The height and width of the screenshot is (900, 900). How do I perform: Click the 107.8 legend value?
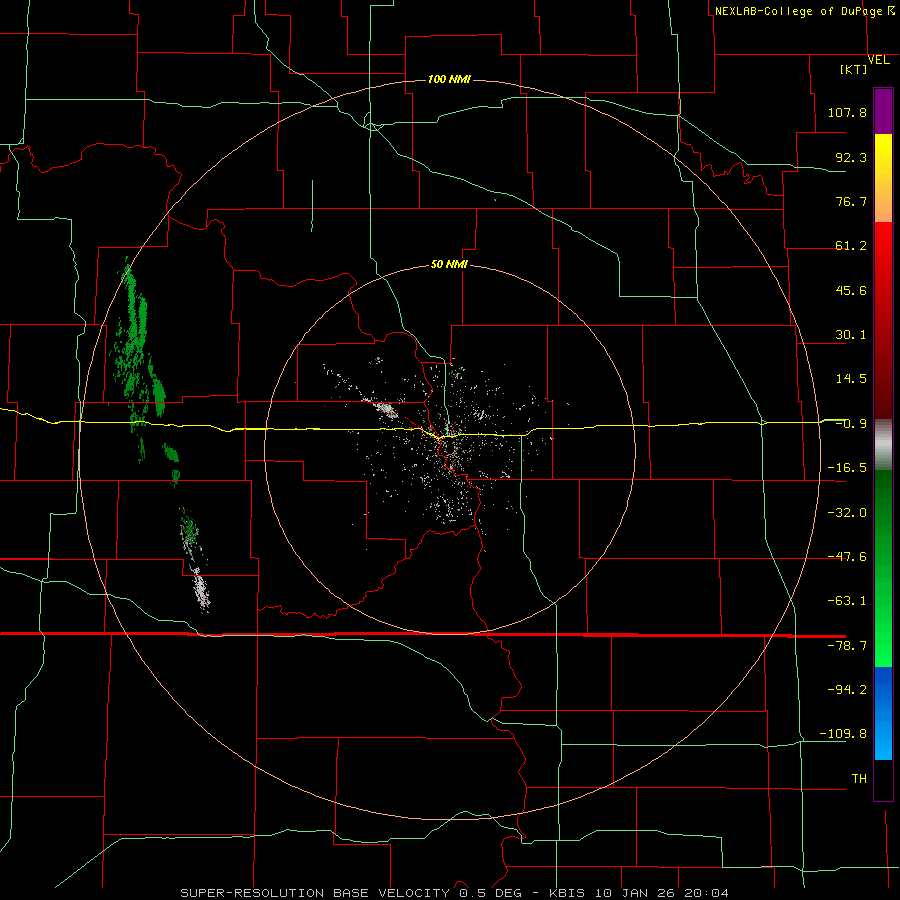(847, 112)
